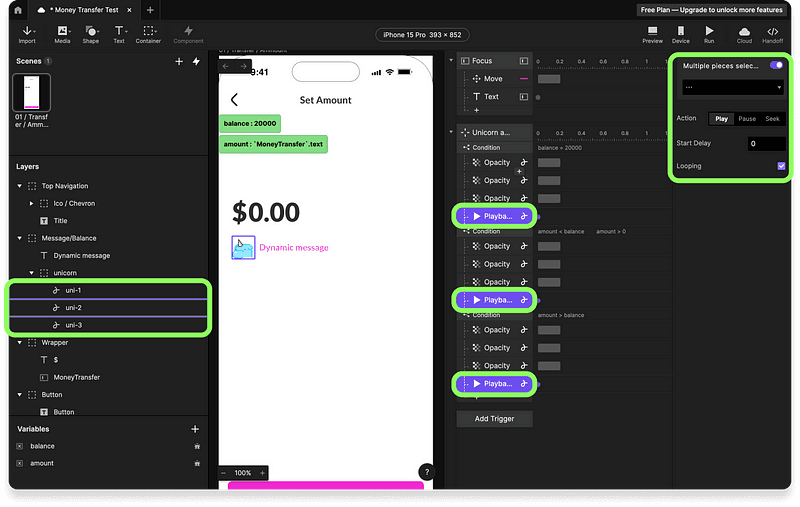The height and width of the screenshot is (507, 800).
Task: Click the $0.00 amount on canvas
Action: [266, 212]
